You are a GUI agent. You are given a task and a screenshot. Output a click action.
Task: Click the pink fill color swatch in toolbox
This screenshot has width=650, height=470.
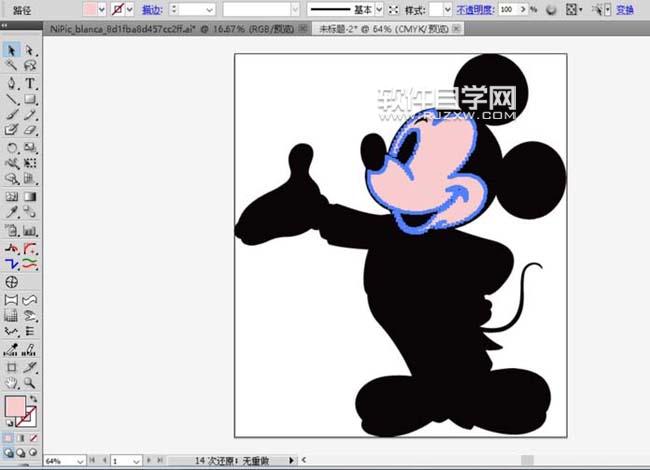pos(15,406)
